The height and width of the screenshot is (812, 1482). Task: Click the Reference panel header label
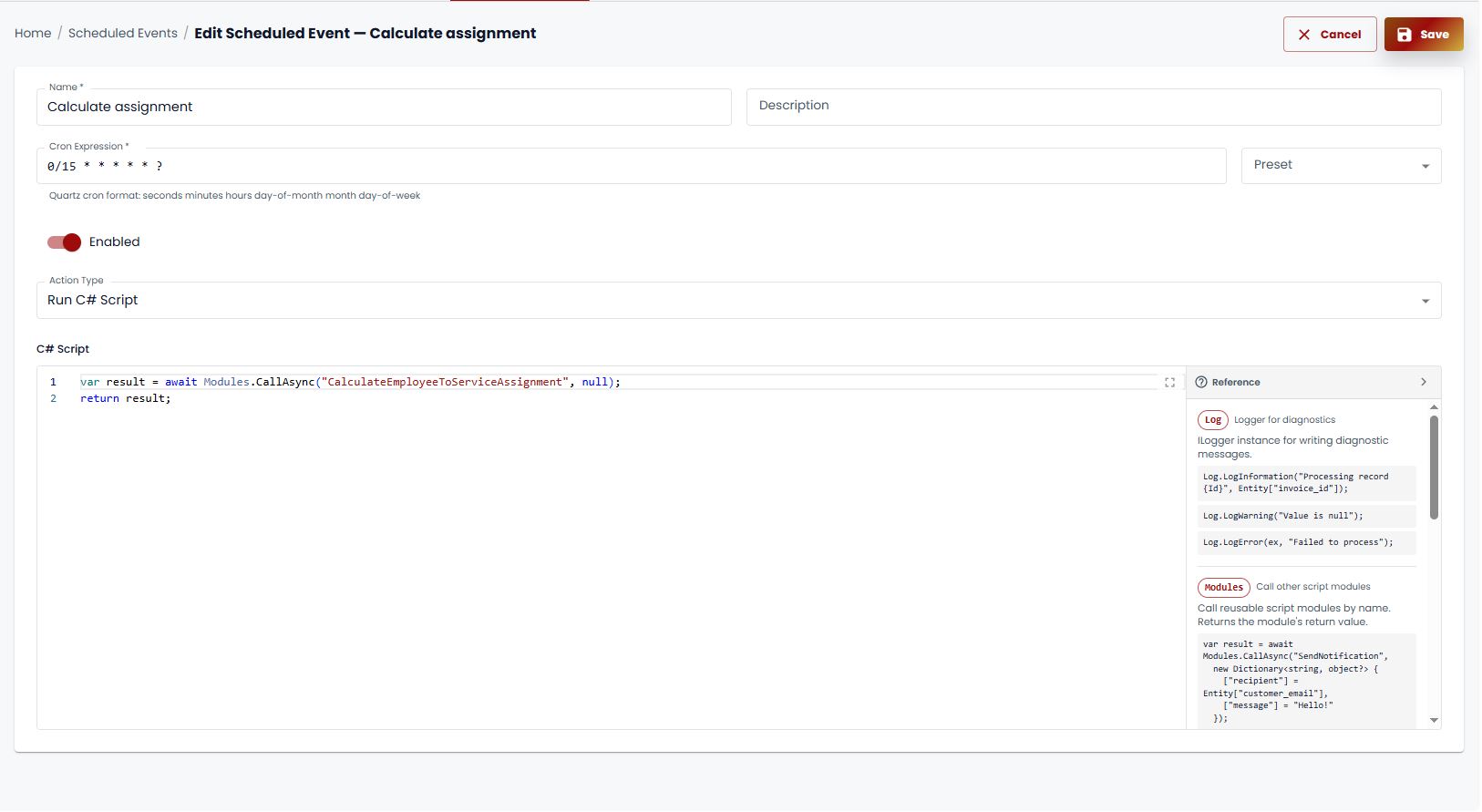tap(1236, 383)
